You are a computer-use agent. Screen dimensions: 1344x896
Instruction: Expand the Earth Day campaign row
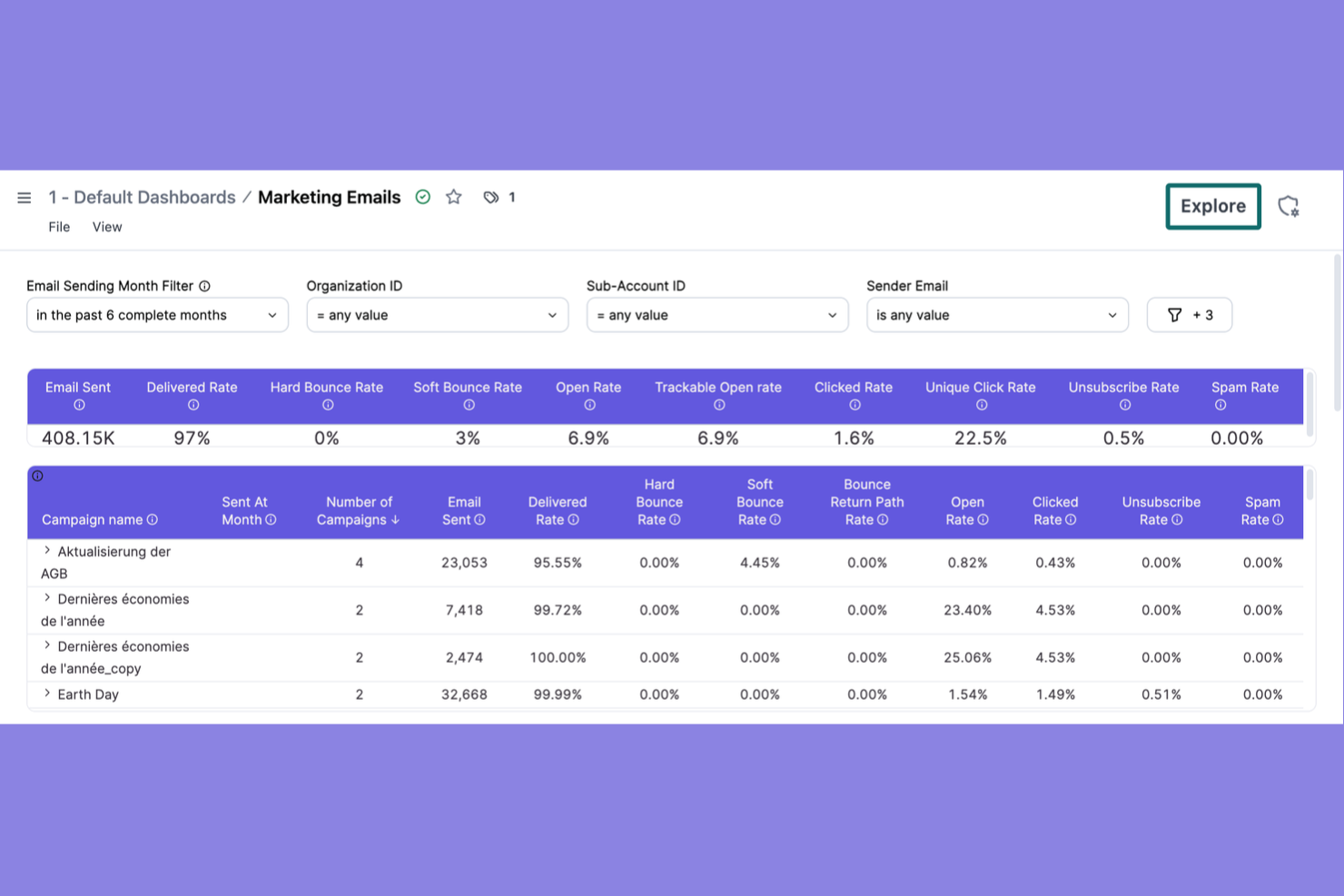point(46,692)
